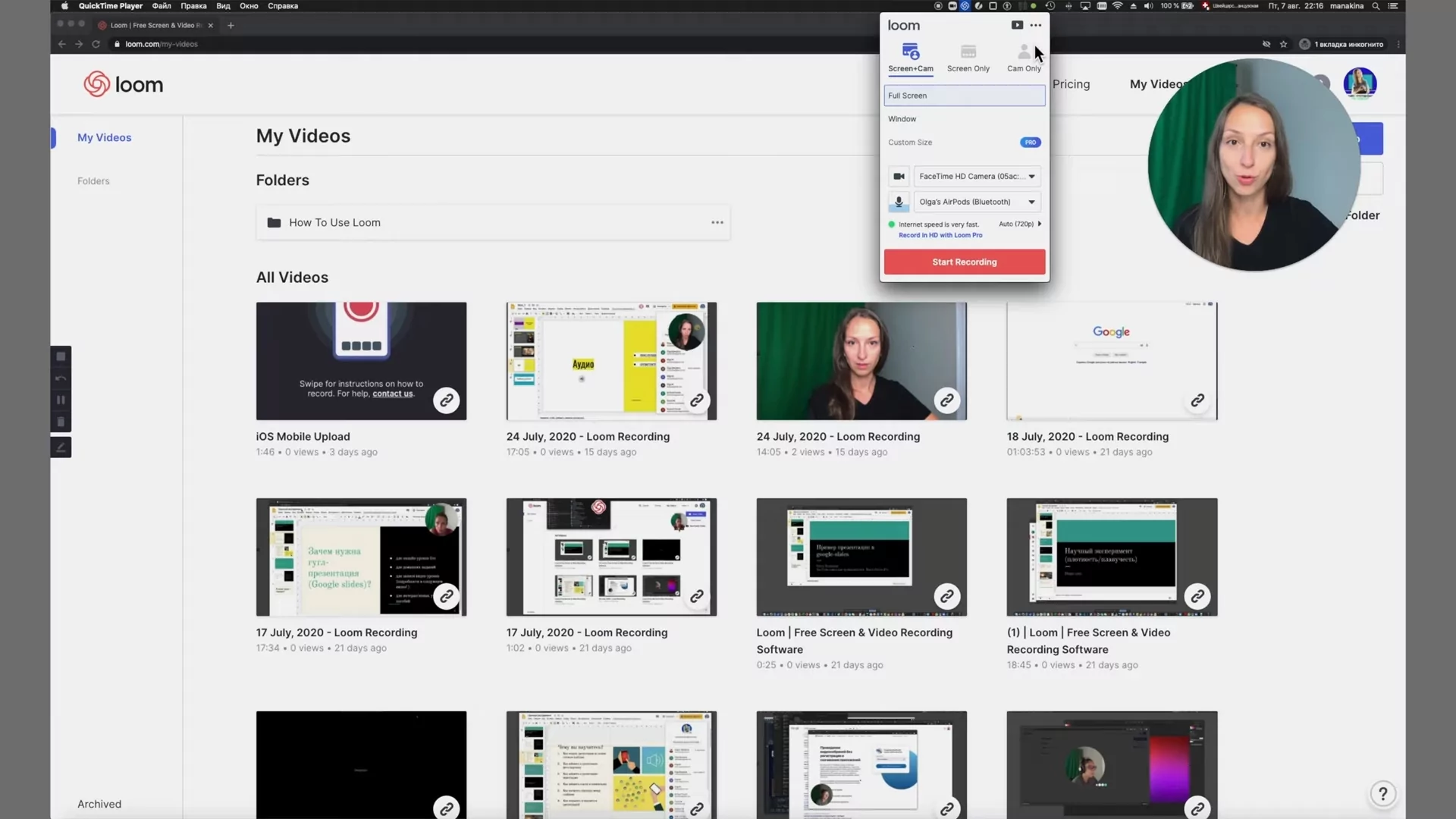Viewport: 1456px width, 819px height.
Task: Open the Справка menu in menu bar
Action: click(283, 6)
